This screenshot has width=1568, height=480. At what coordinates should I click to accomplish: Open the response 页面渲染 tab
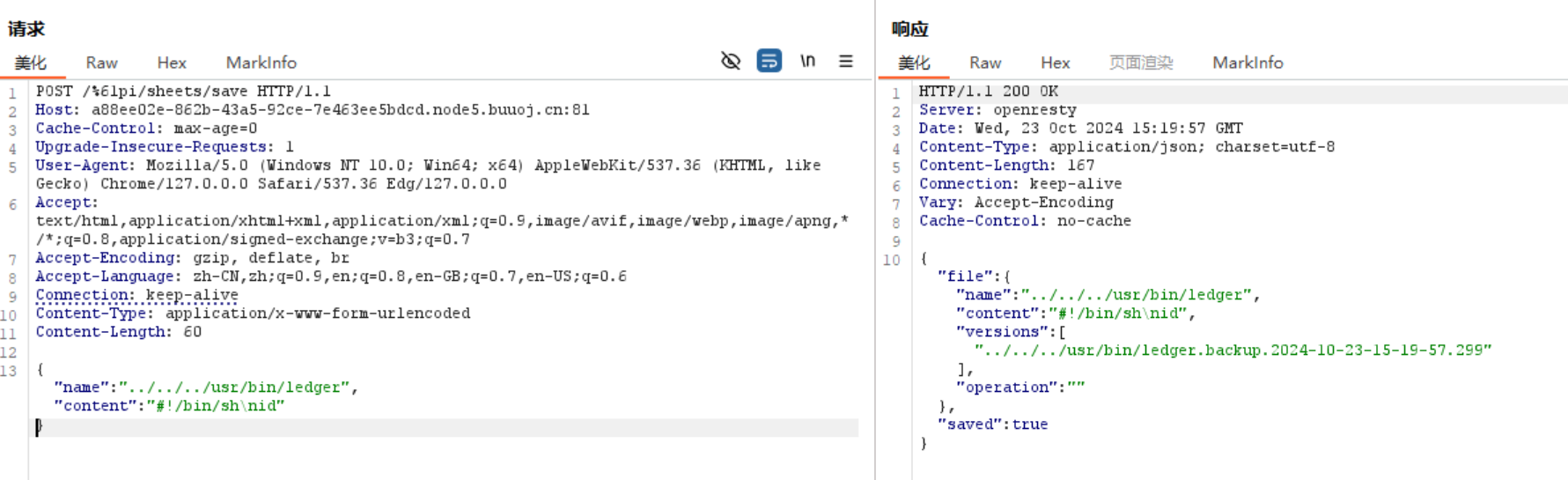coord(1141,63)
